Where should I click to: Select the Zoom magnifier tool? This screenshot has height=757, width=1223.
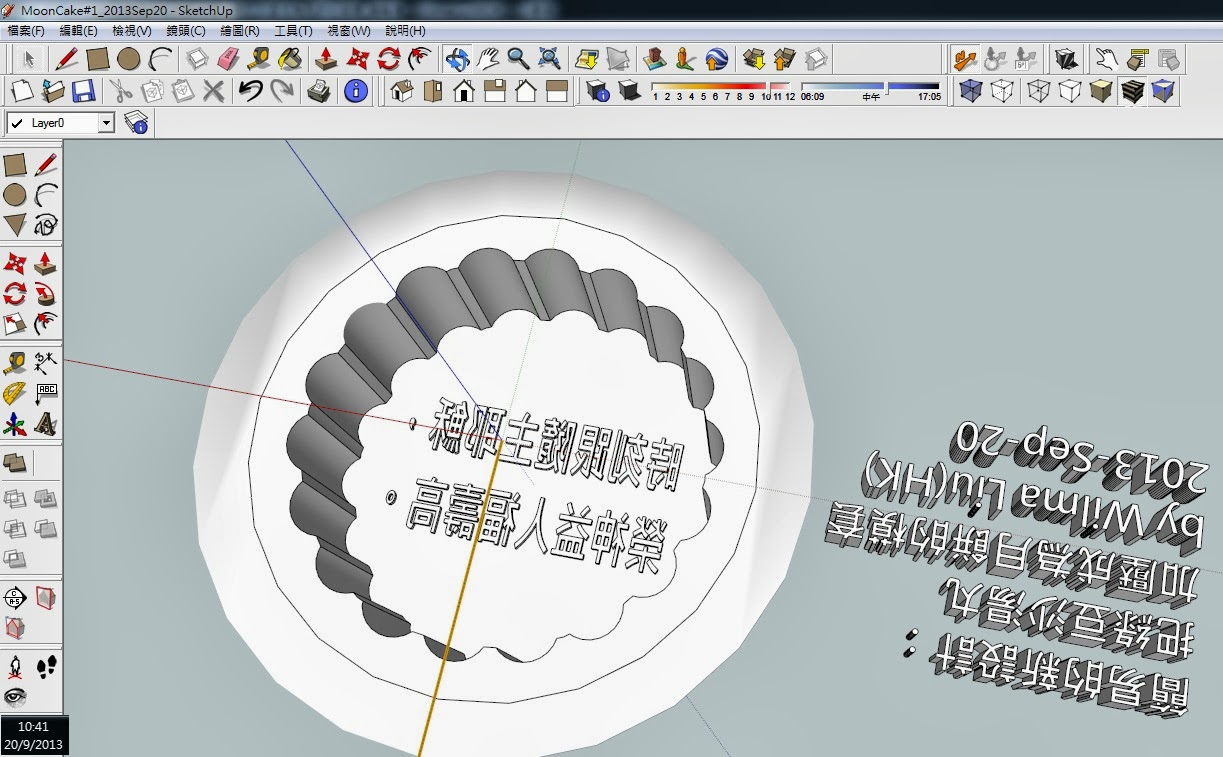tap(518, 58)
